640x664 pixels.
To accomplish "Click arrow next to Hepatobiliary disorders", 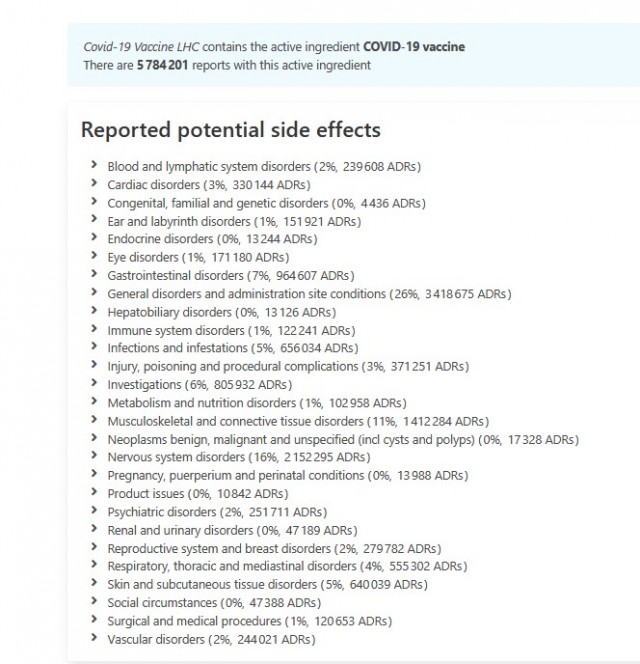I will (x=93, y=311).
